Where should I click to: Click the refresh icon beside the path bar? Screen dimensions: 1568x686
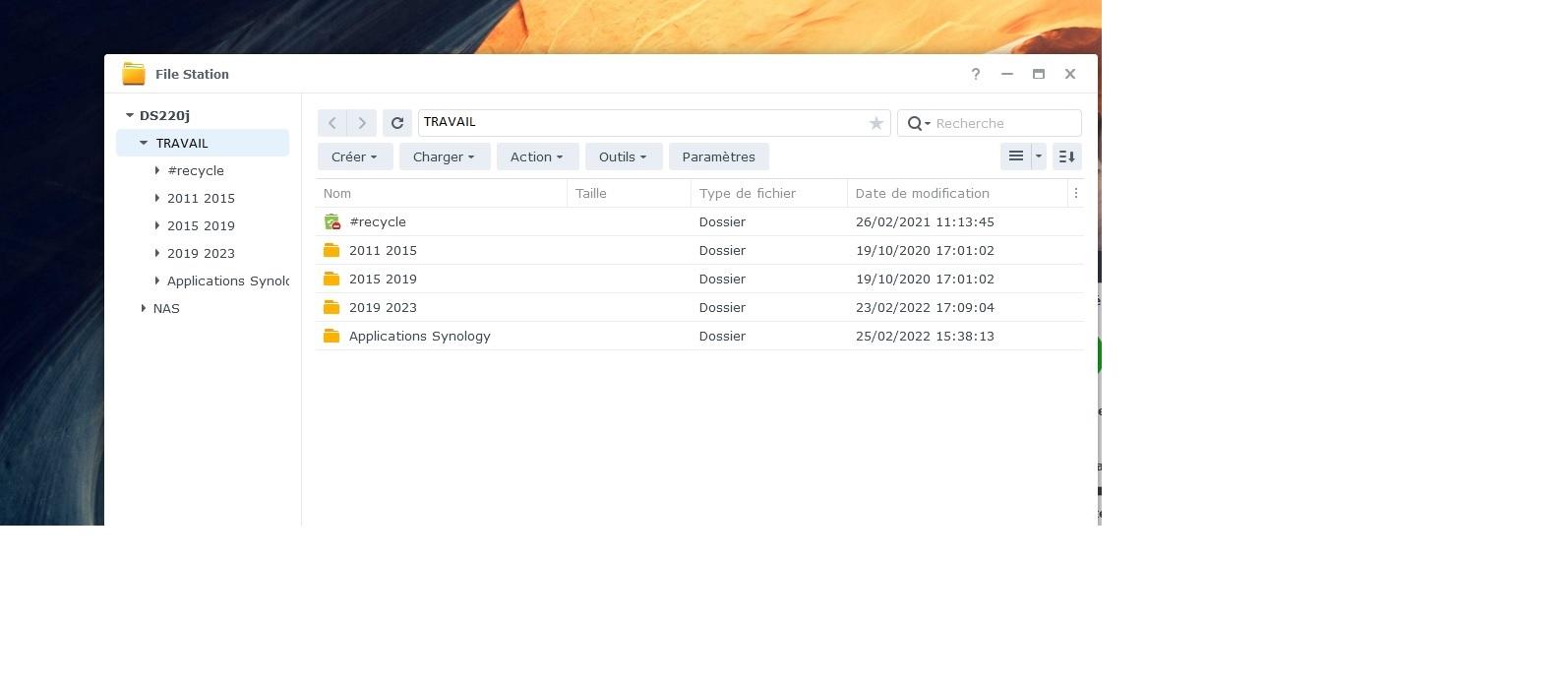point(397,123)
